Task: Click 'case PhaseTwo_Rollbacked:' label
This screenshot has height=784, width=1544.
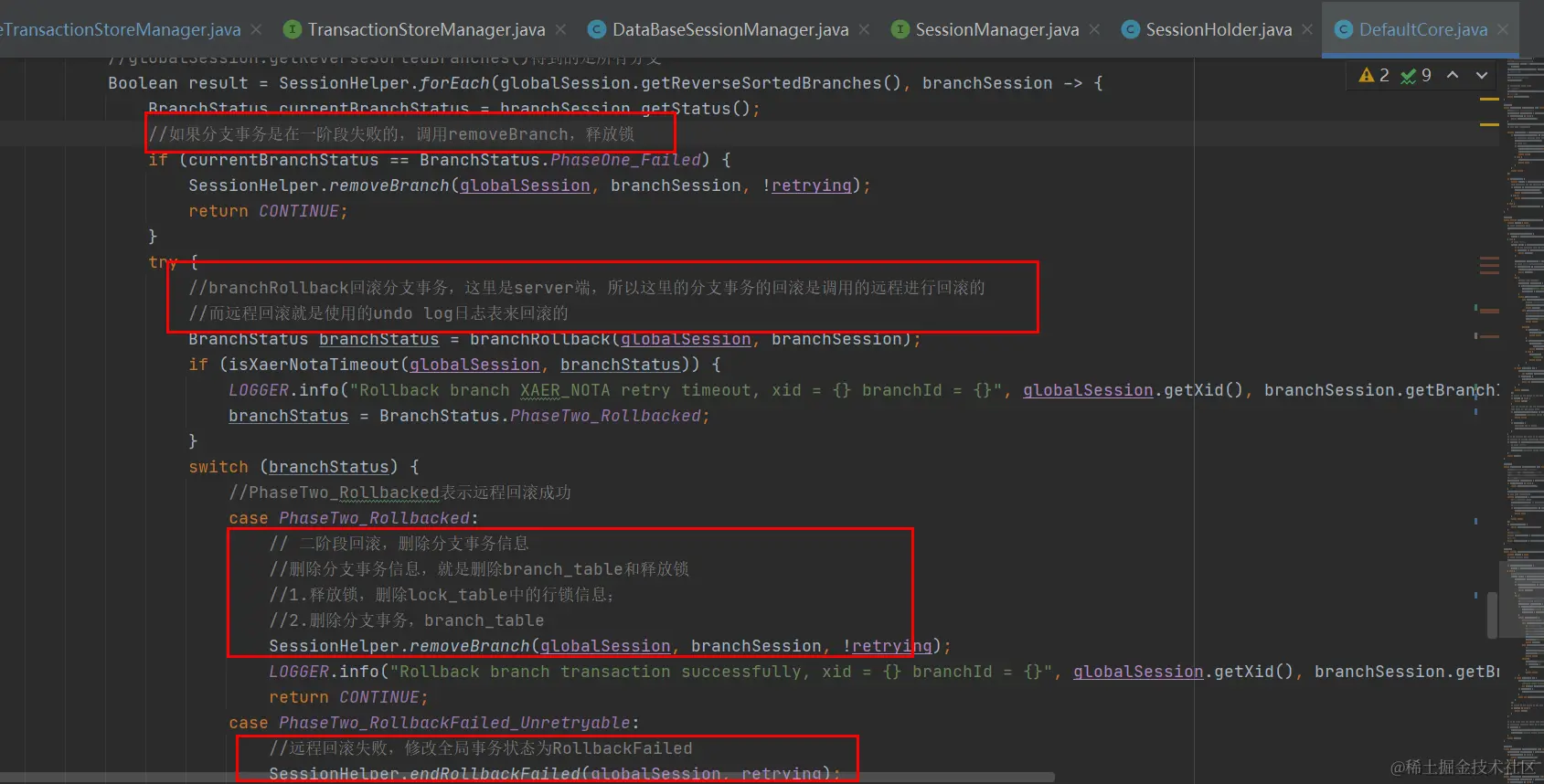Action: pyautogui.click(x=354, y=518)
